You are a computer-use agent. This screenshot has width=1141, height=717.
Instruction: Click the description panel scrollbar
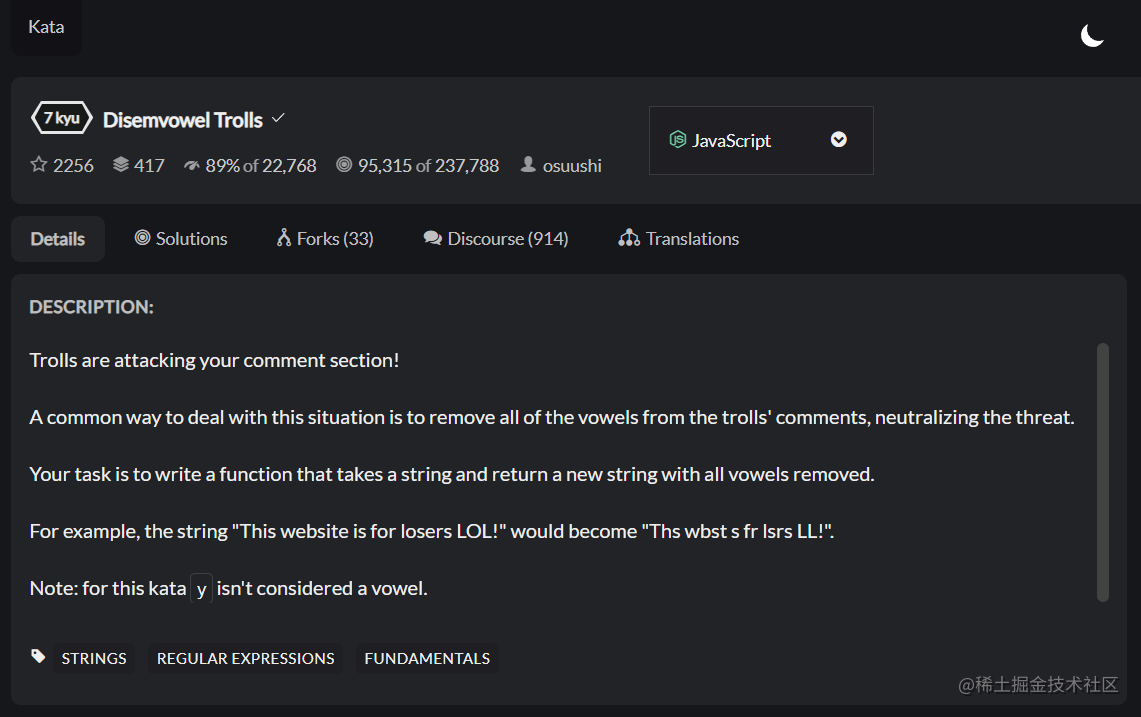(1102, 472)
